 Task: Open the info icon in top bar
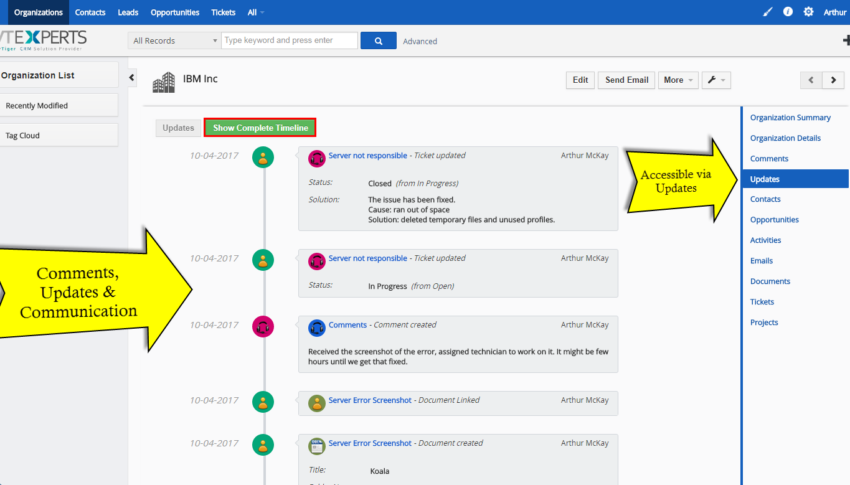(788, 12)
